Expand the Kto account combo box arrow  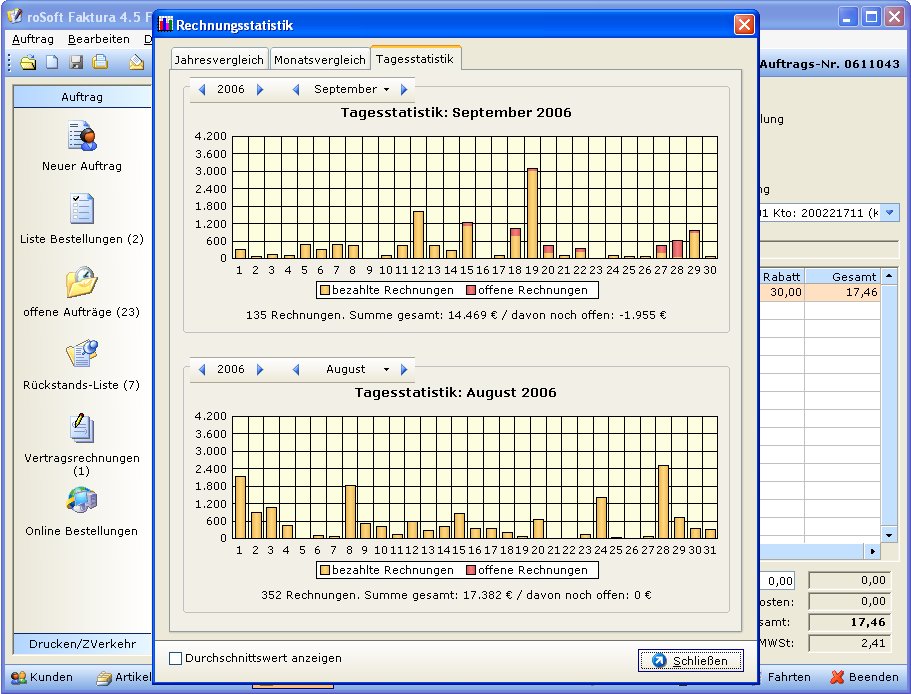(x=889, y=213)
